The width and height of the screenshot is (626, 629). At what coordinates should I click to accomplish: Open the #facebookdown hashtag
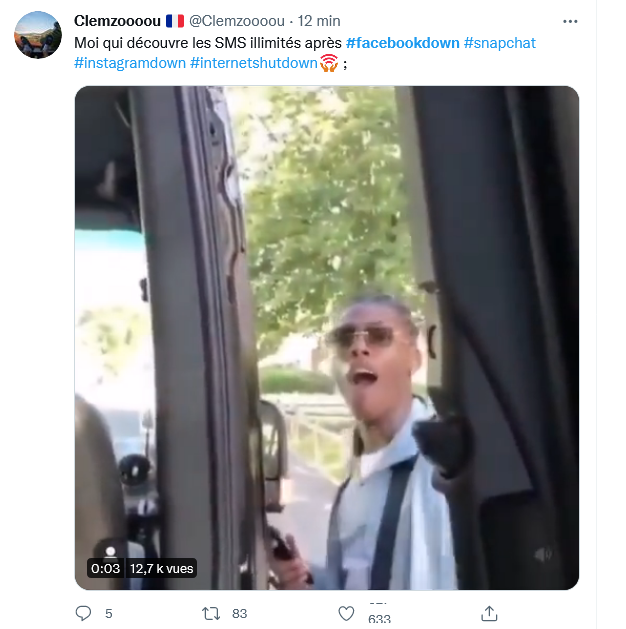tap(402, 43)
